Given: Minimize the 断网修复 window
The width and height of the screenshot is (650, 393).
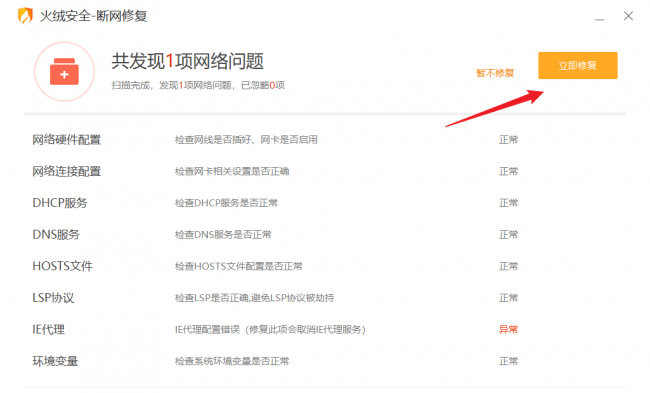Looking at the screenshot, I should pos(599,19).
